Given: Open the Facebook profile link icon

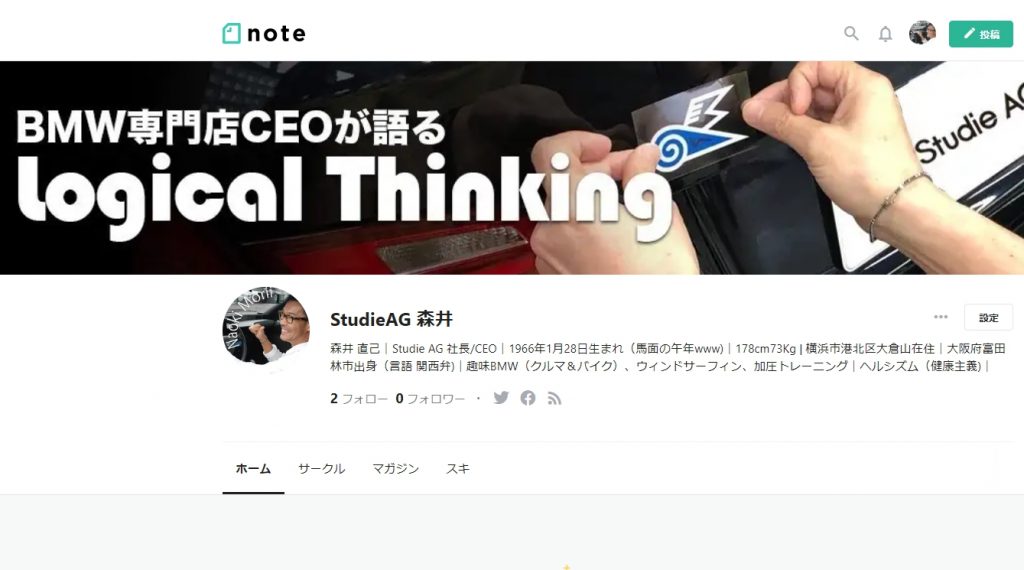Looking at the screenshot, I should 528,398.
